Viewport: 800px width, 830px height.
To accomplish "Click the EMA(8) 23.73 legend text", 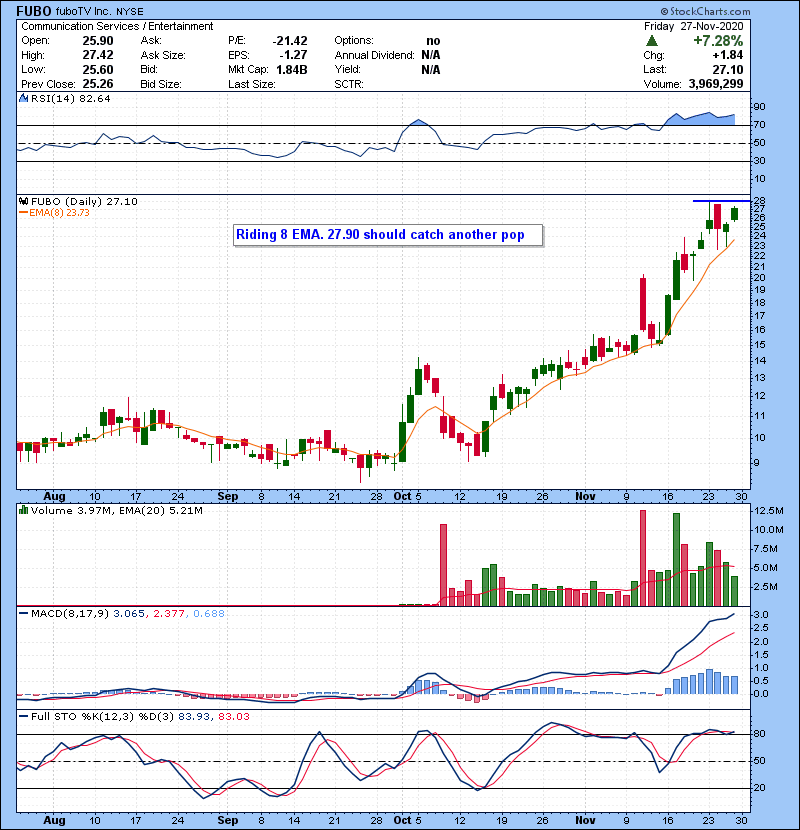I will [x=59, y=213].
